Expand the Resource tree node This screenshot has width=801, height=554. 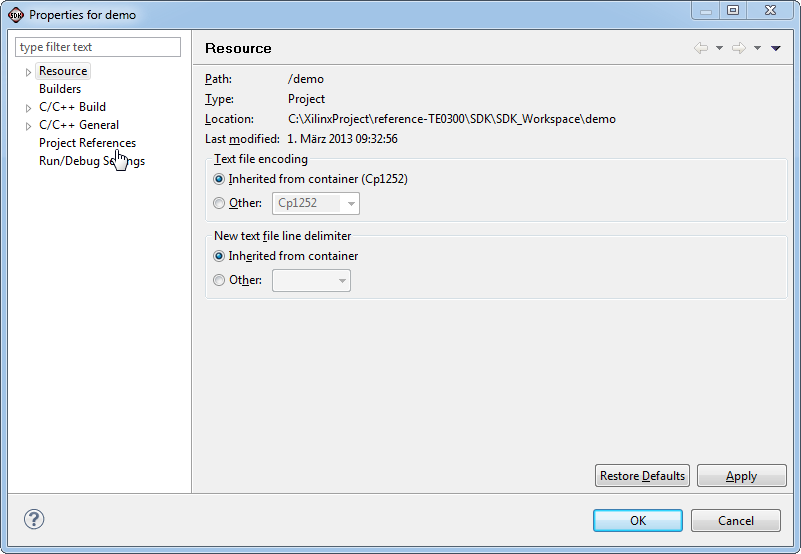[x=29, y=72]
